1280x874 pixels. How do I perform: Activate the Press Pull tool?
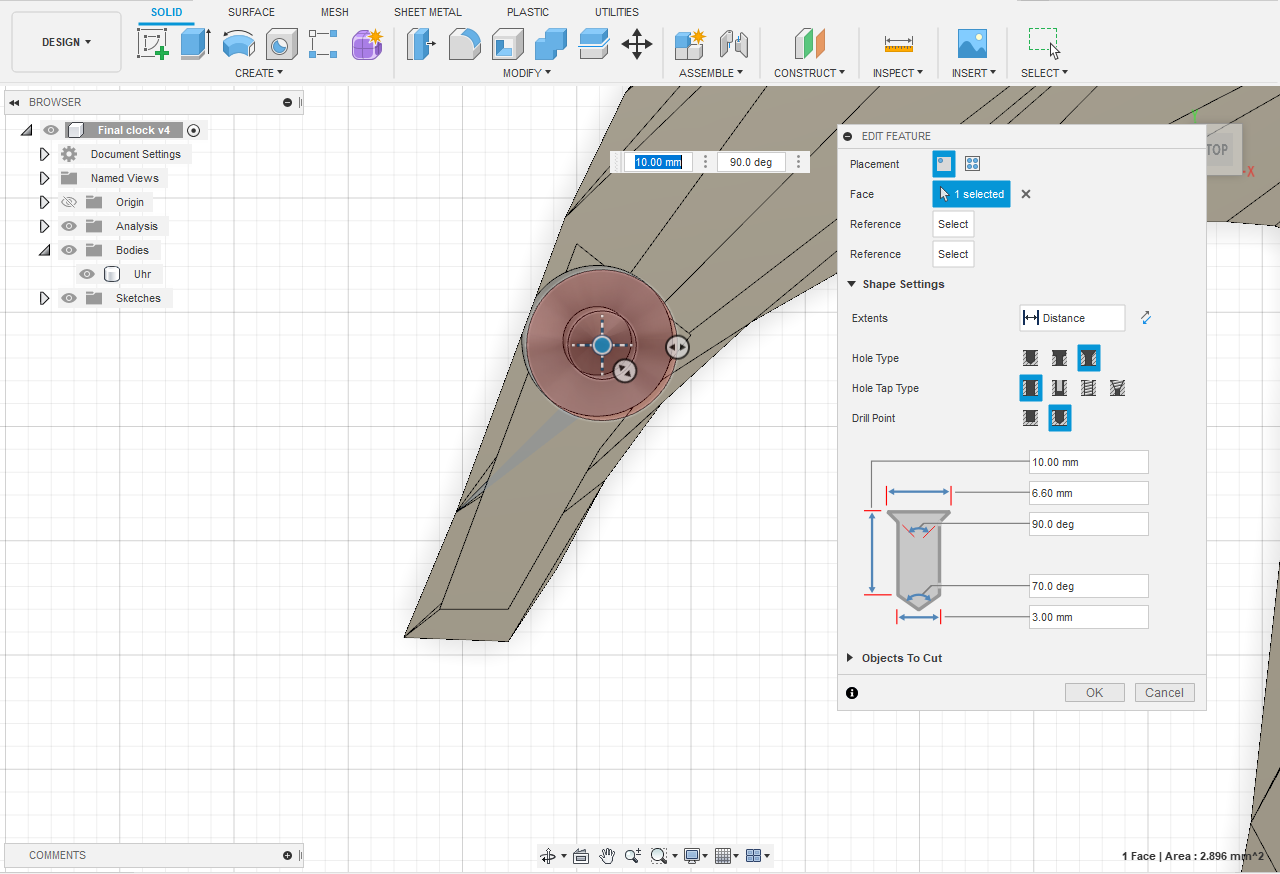pos(421,44)
